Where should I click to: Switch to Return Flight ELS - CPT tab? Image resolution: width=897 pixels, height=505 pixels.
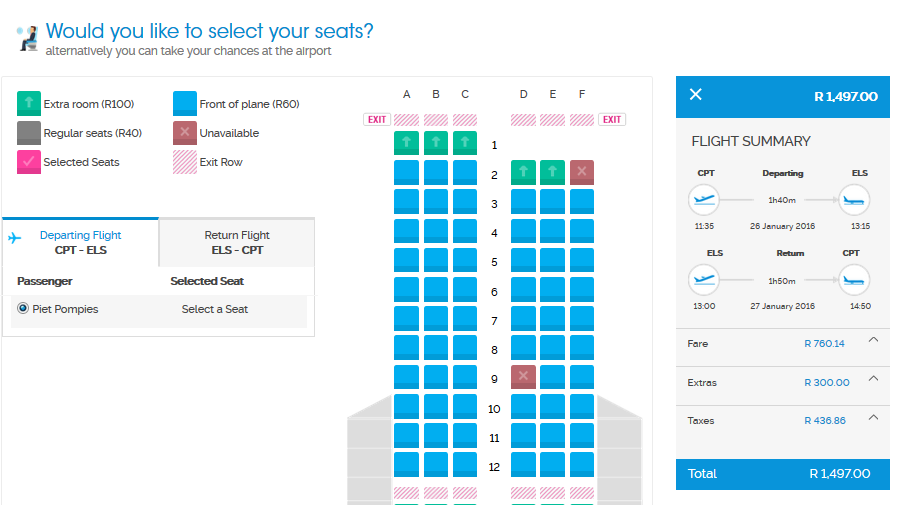coord(237,242)
